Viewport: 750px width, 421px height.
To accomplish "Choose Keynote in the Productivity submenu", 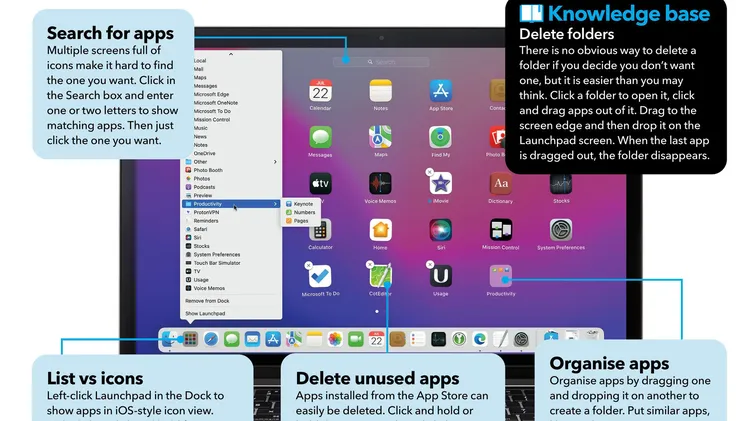I will (301, 204).
